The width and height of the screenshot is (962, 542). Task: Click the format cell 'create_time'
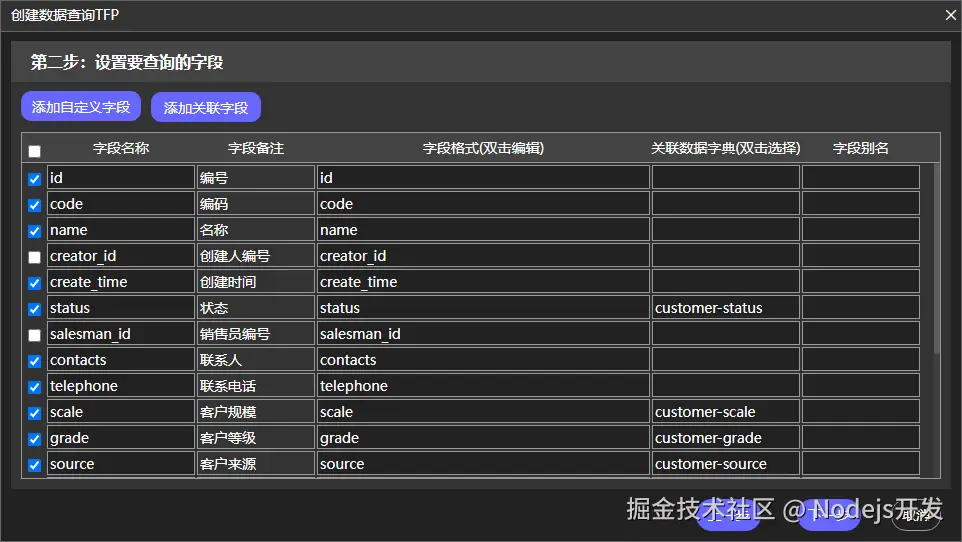483,282
